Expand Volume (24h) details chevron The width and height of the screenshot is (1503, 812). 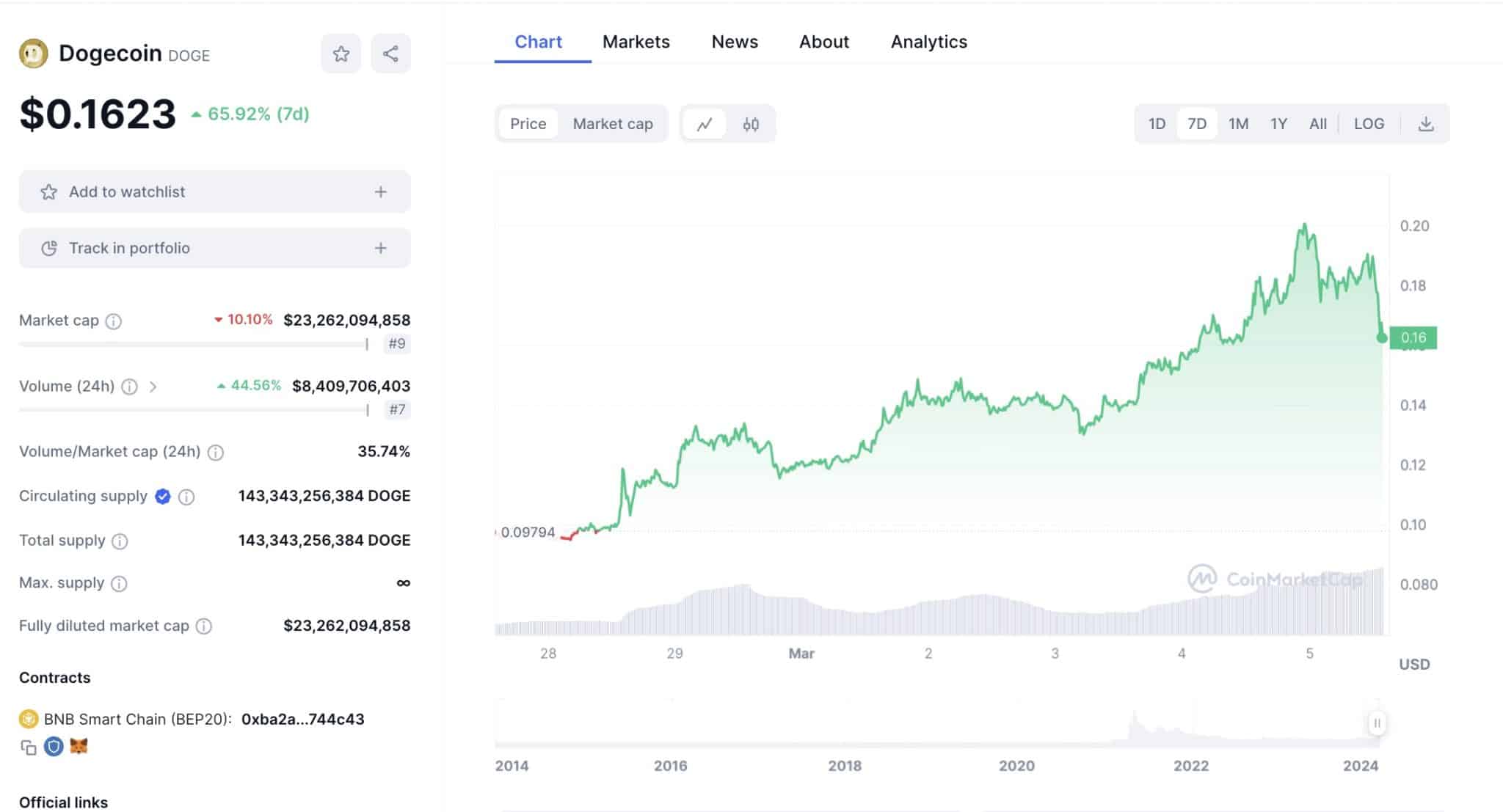(153, 387)
